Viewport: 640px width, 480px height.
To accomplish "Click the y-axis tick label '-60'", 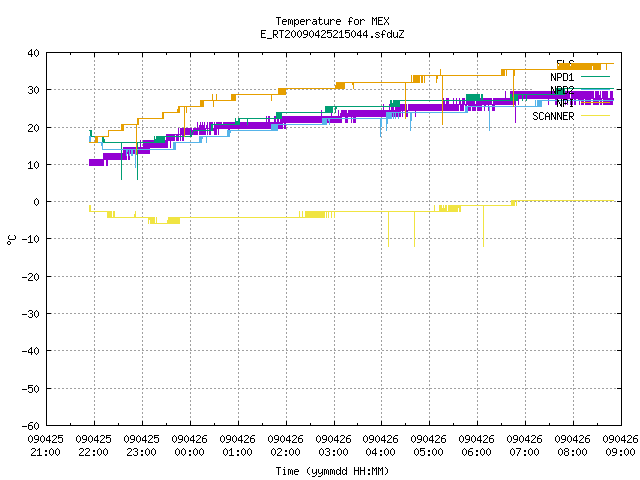I will pos(31,426).
